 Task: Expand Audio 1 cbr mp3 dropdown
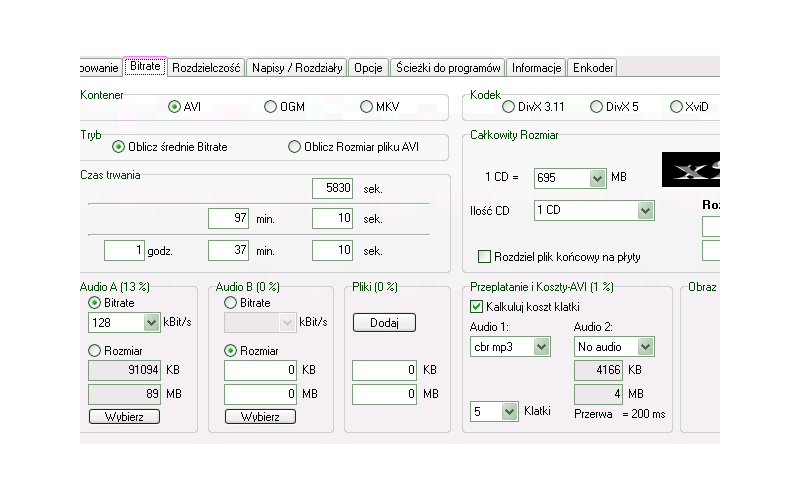pos(541,347)
